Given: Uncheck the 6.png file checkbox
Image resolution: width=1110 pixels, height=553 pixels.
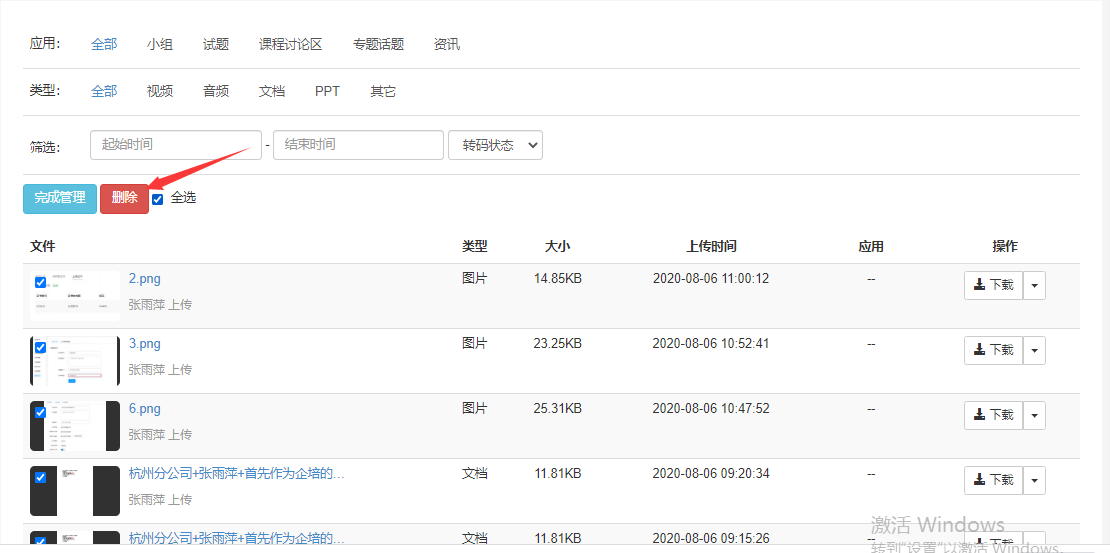Looking at the screenshot, I should 40,412.
